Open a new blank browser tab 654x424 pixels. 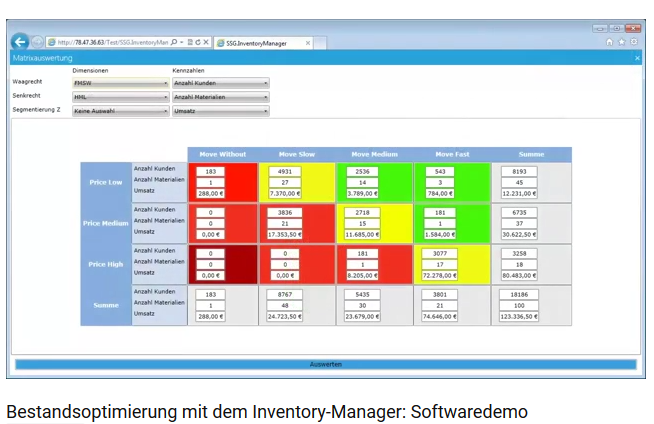coord(320,43)
